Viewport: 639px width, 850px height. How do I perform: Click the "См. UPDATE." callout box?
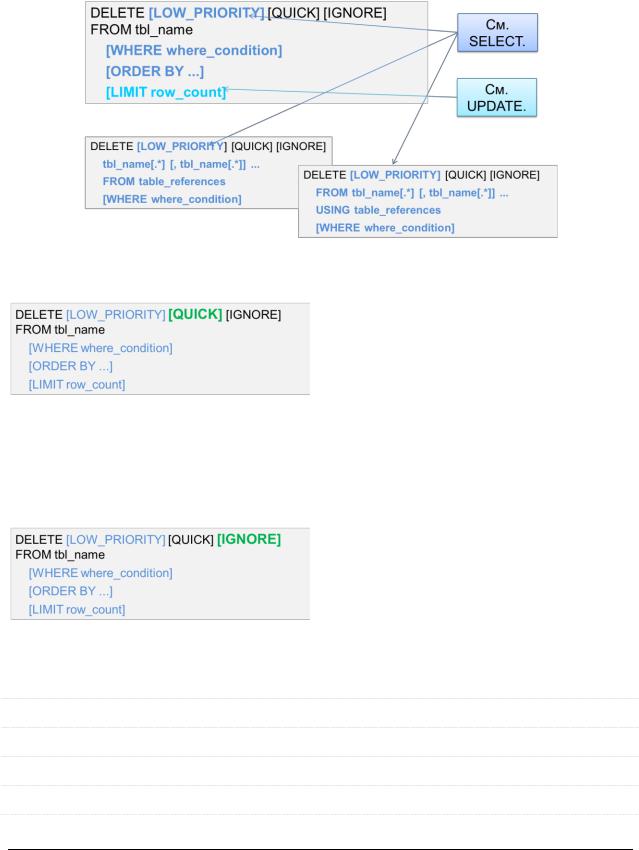click(496, 98)
